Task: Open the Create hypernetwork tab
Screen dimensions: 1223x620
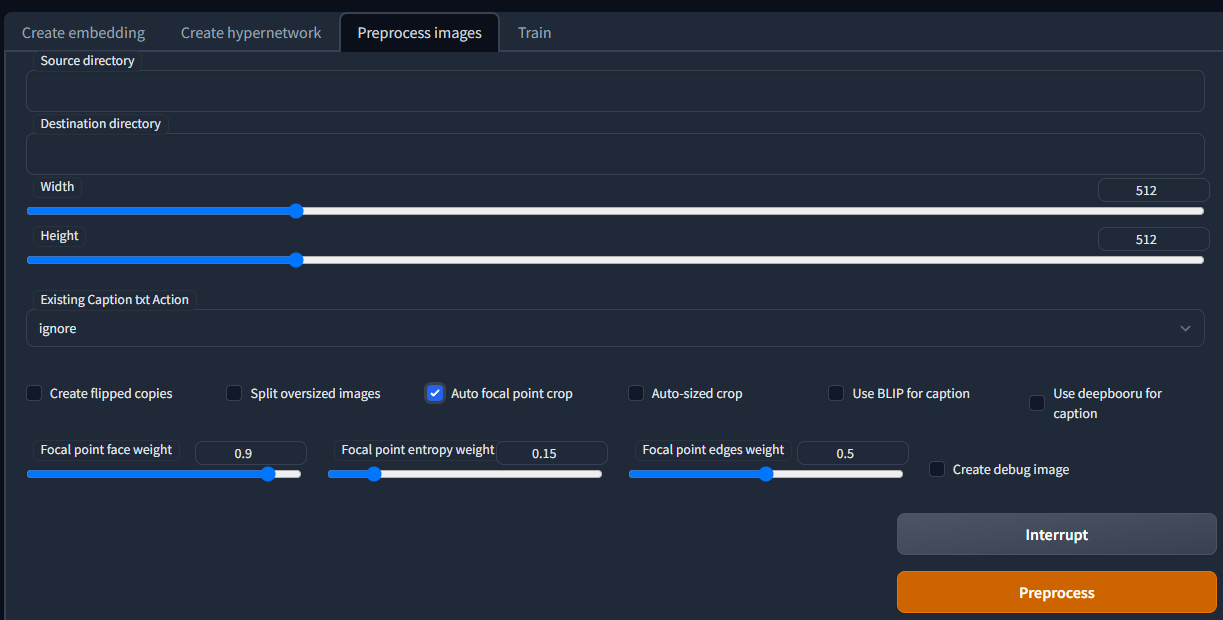Action: [251, 32]
